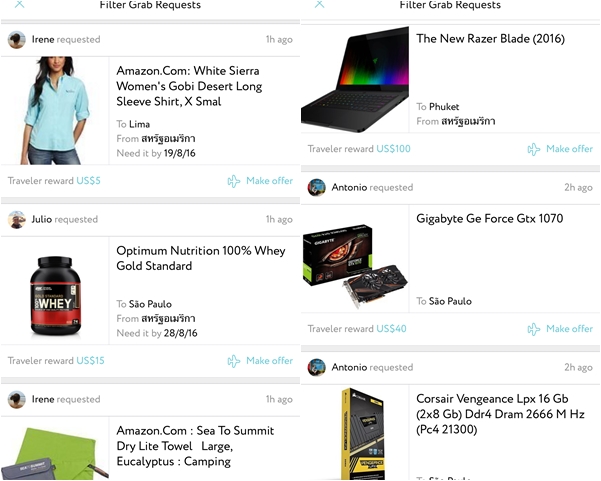The height and width of the screenshot is (481, 601).
Task: Open Corsair Vengeance Lpx 16 Gb title
Action: coord(500,414)
